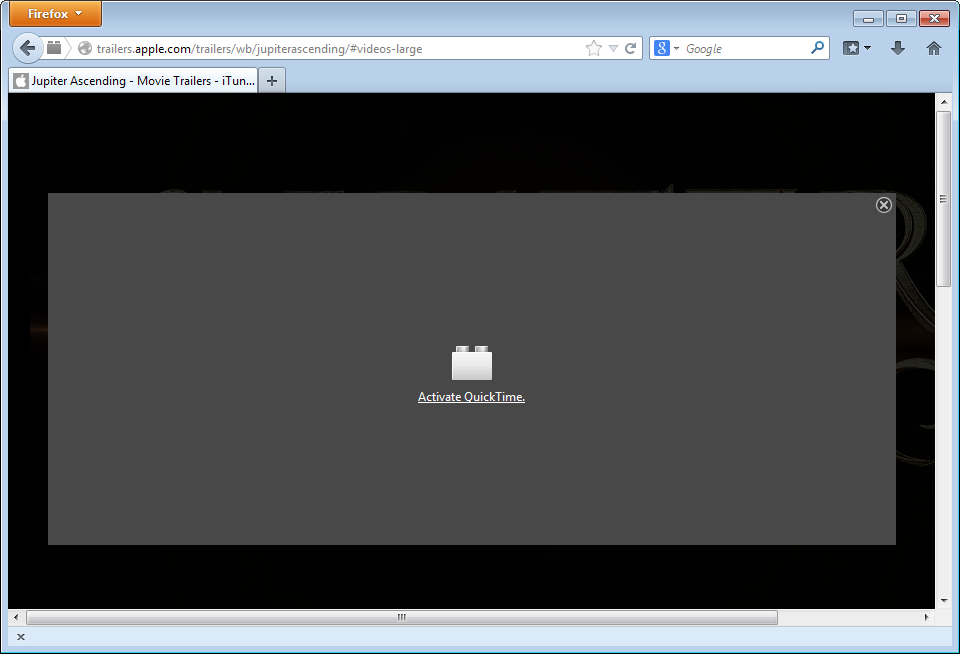
Task: Open a new tab with plus button
Action: [x=272, y=81]
